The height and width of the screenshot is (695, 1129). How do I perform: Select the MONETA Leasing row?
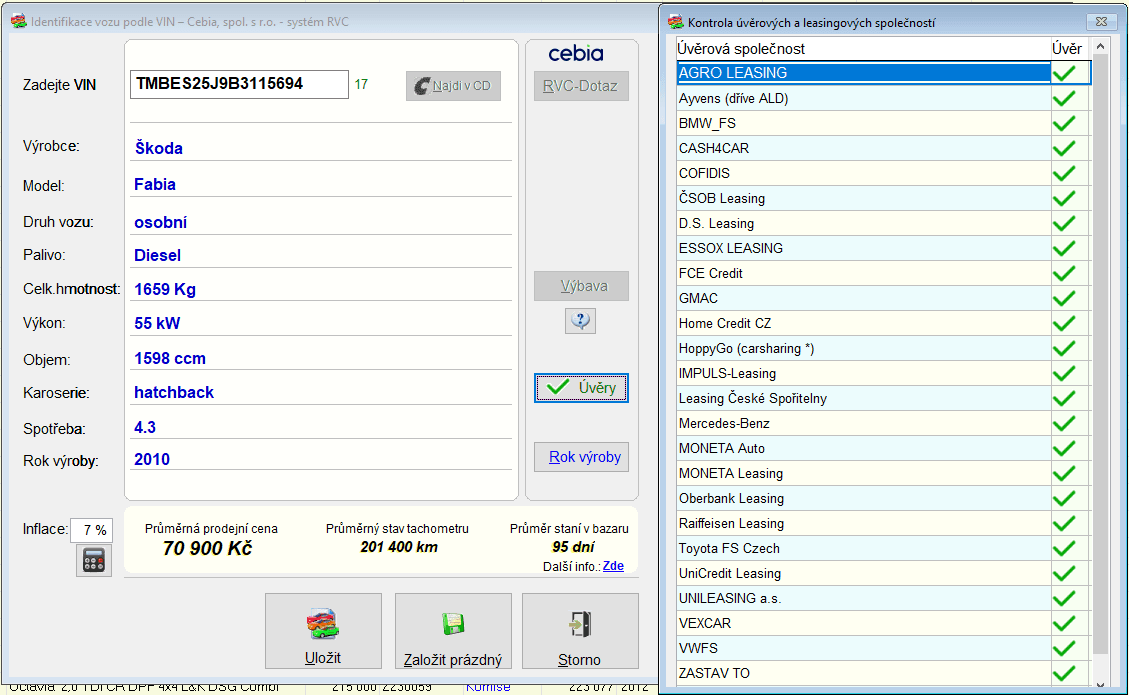point(883,473)
